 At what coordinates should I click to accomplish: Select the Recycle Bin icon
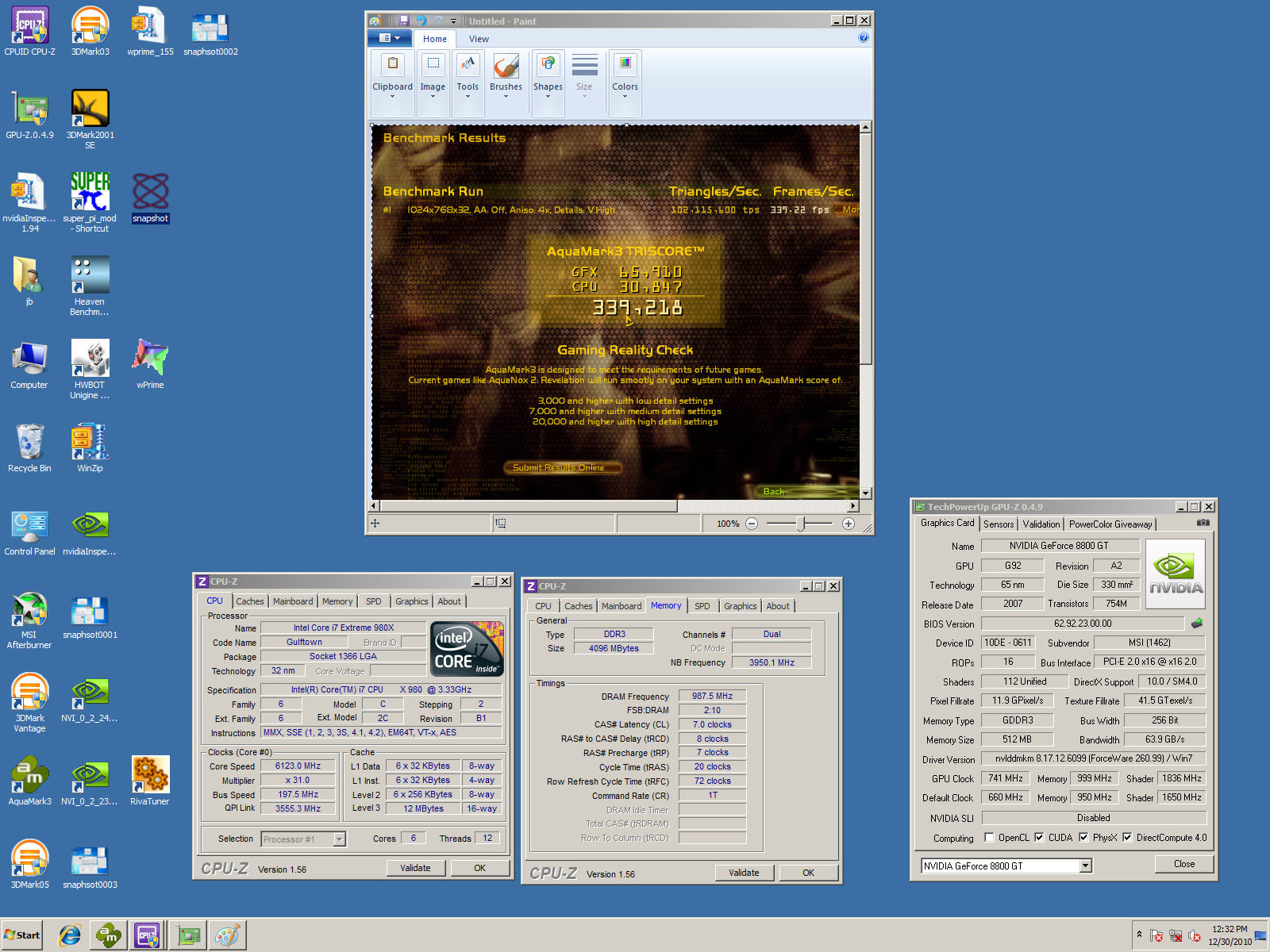(x=29, y=447)
